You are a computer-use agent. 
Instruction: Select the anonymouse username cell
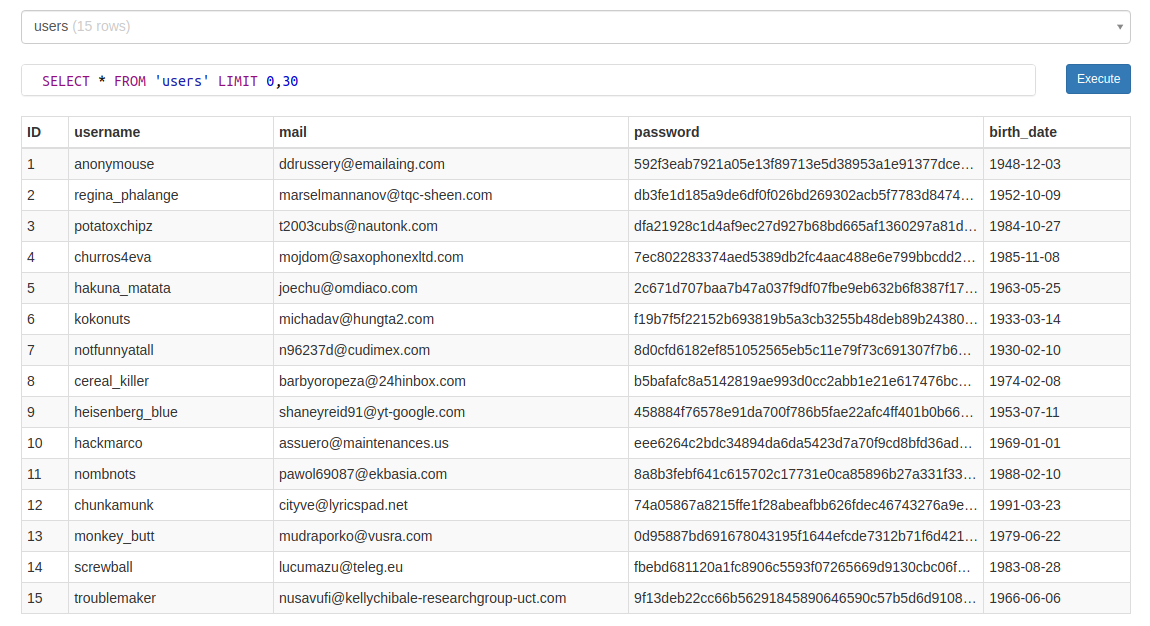(x=114, y=164)
